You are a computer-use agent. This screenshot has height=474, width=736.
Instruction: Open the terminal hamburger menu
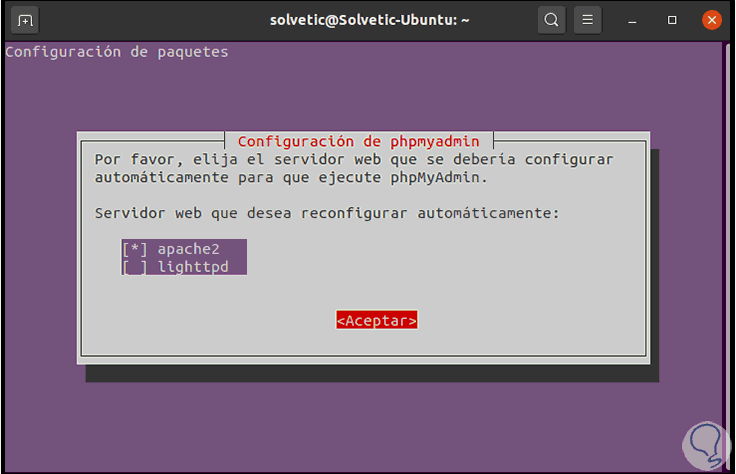[587, 20]
